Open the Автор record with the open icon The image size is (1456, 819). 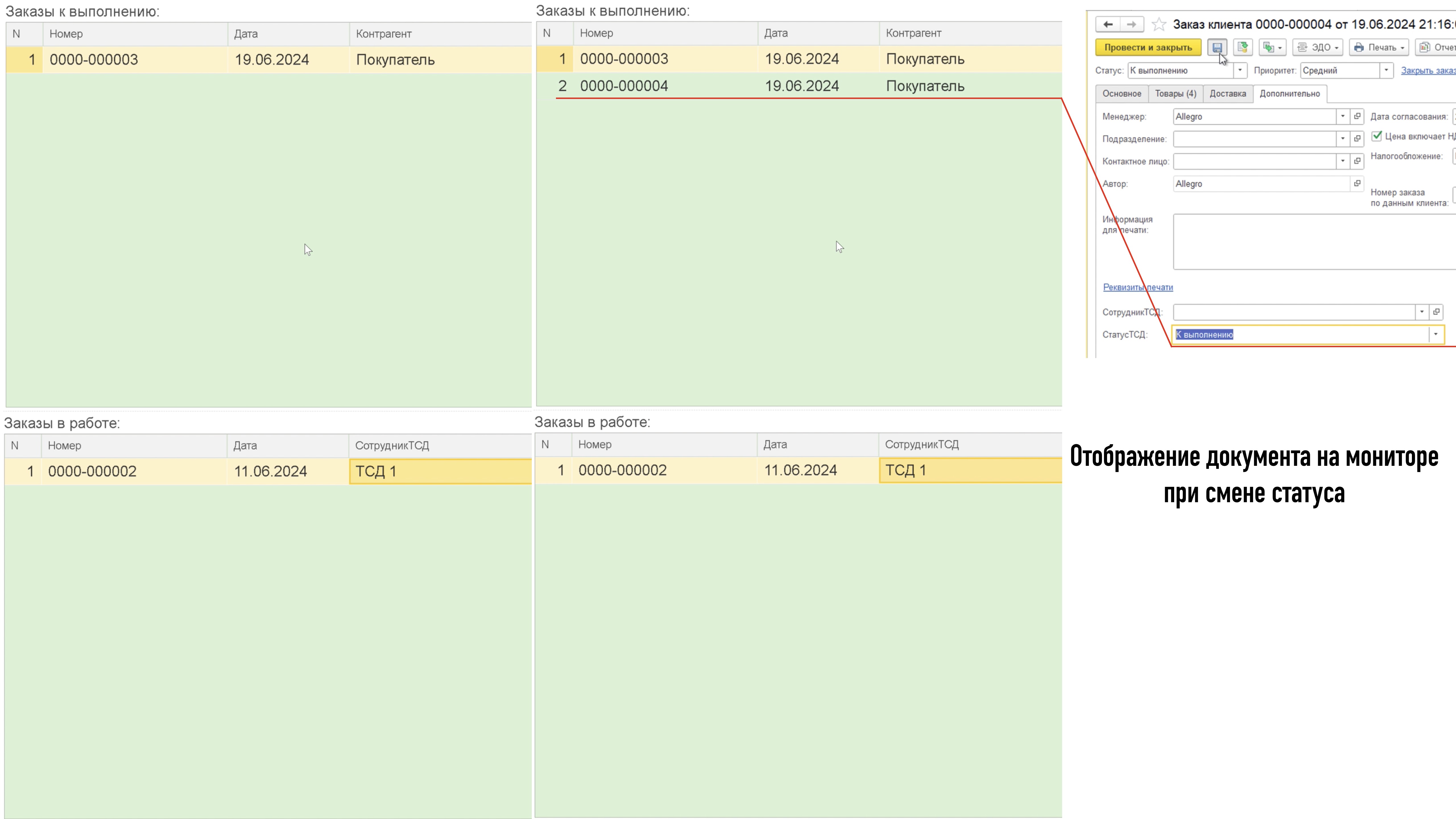pyautogui.click(x=1357, y=184)
